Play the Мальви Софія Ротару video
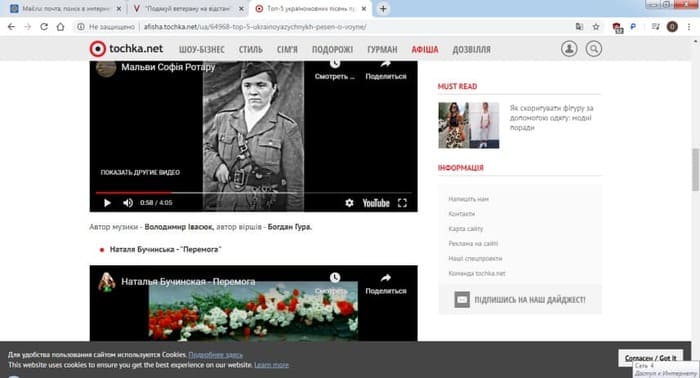 pos(107,203)
